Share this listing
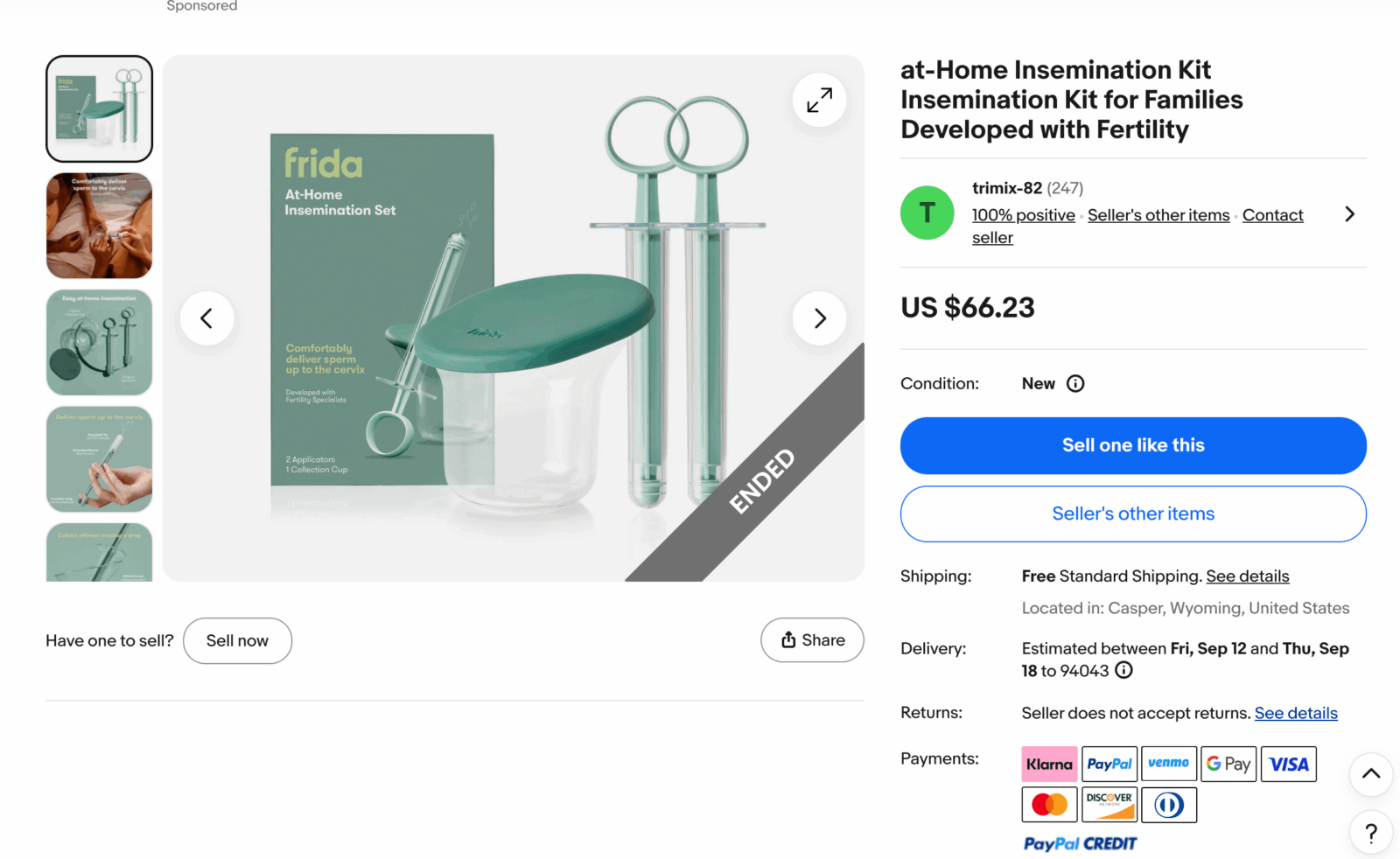The height and width of the screenshot is (859, 1400). (812, 640)
